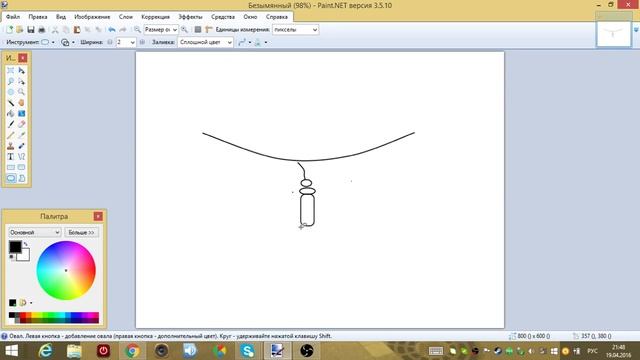Viewport: 640px width, 360px height.
Task: Open the 'Правка' menu
Action: click(38, 17)
